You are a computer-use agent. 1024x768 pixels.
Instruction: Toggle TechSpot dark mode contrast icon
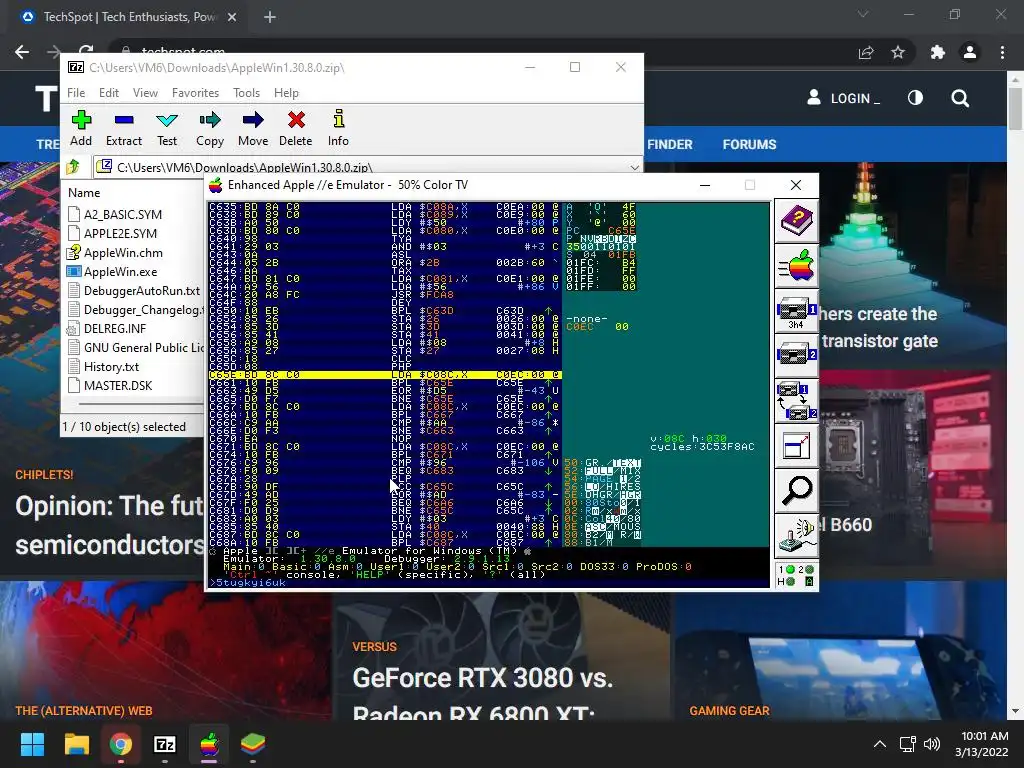point(916,98)
